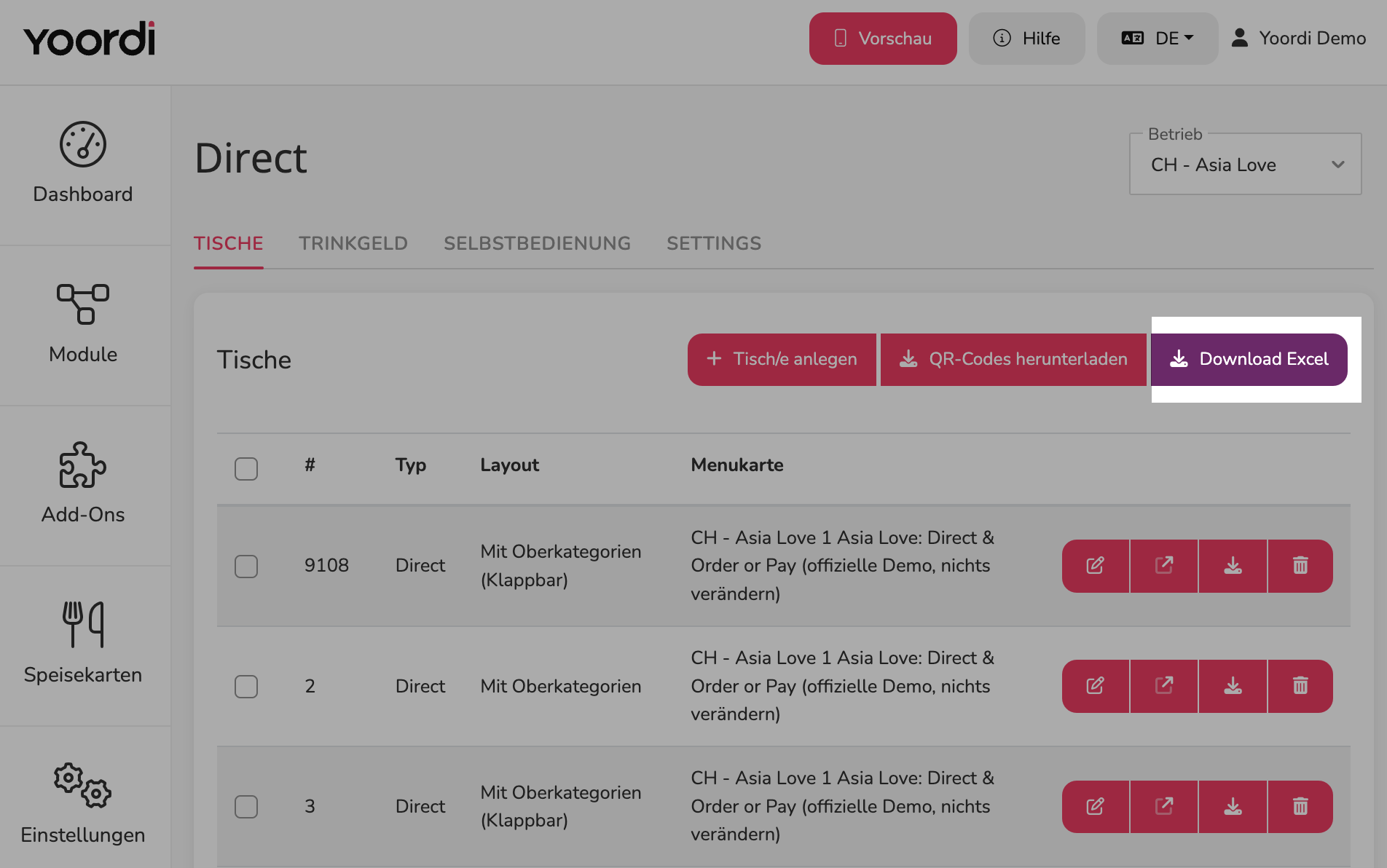Open the Module section icon
The image size is (1387, 868).
pos(83,304)
